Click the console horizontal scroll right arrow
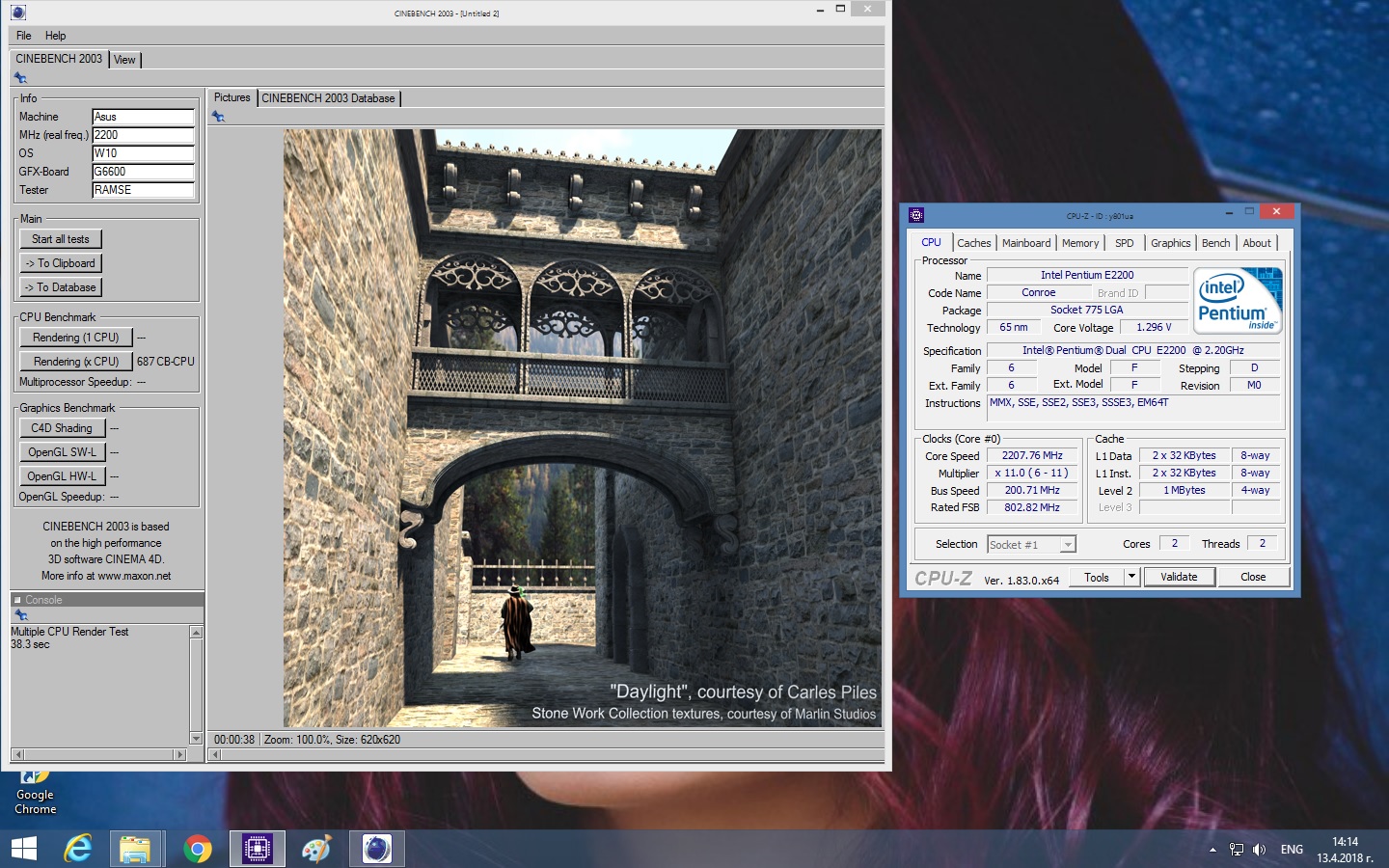Image resolution: width=1389 pixels, height=868 pixels. (x=179, y=754)
